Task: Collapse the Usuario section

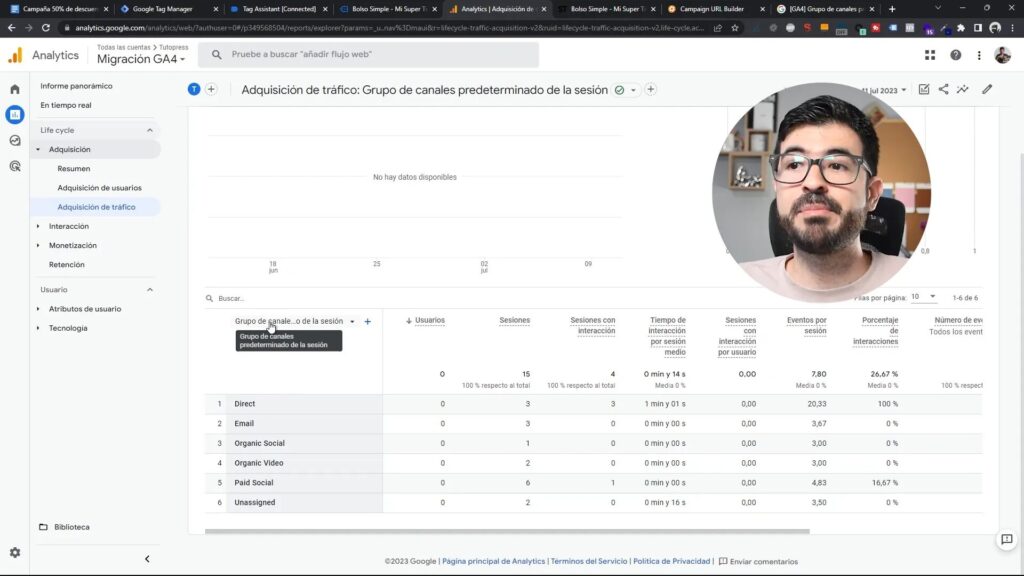Action: [x=150, y=289]
